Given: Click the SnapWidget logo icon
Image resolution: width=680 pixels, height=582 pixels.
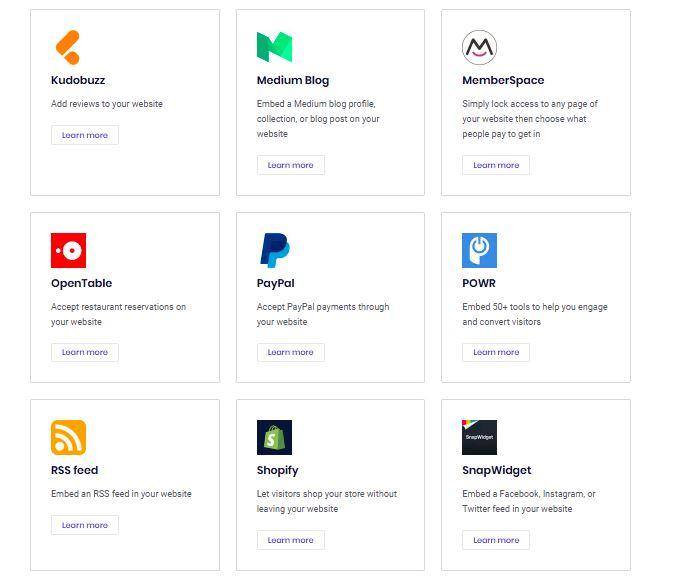Looking at the screenshot, I should coord(479,437).
